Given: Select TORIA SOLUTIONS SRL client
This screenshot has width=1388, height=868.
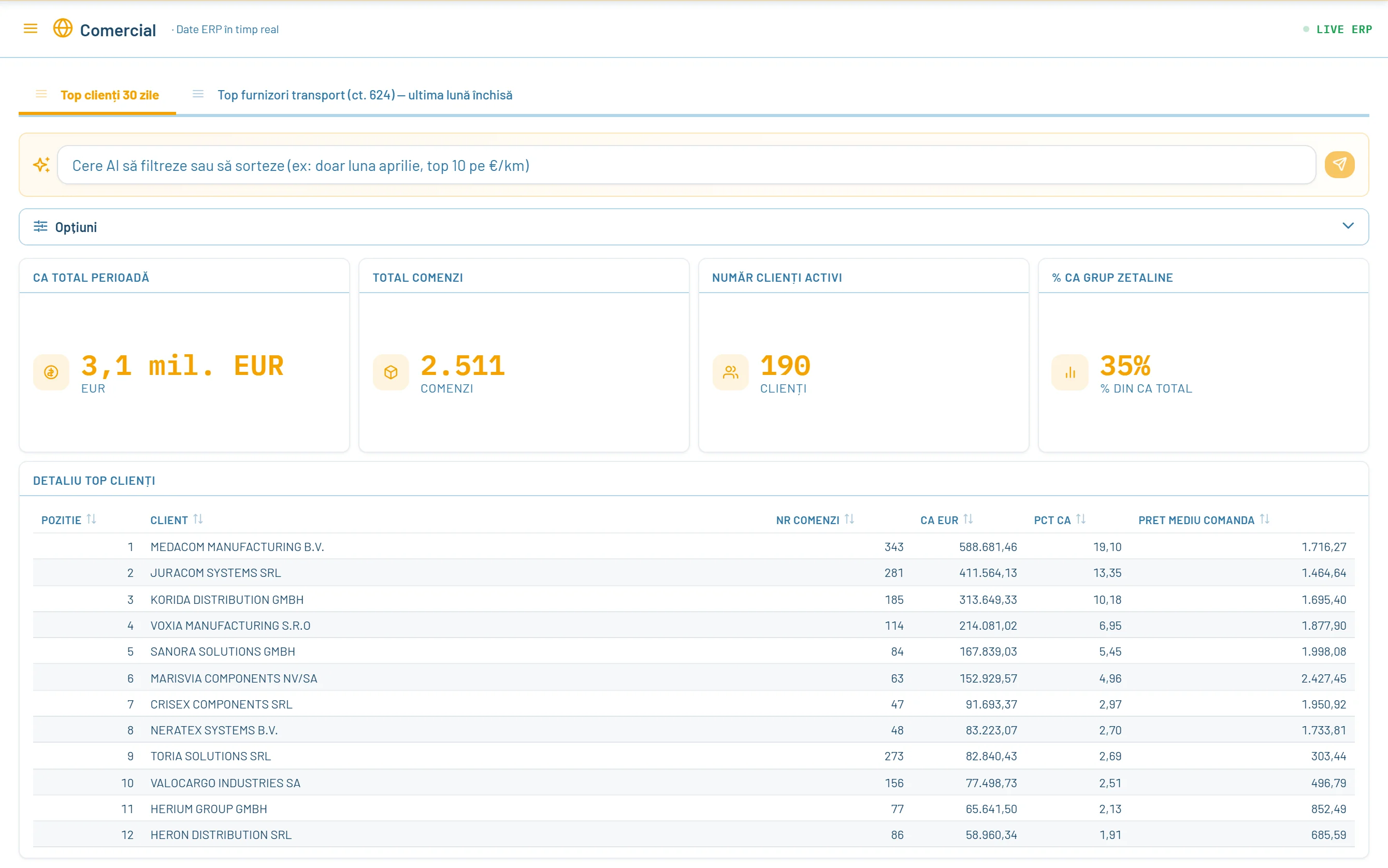Looking at the screenshot, I should (211, 756).
